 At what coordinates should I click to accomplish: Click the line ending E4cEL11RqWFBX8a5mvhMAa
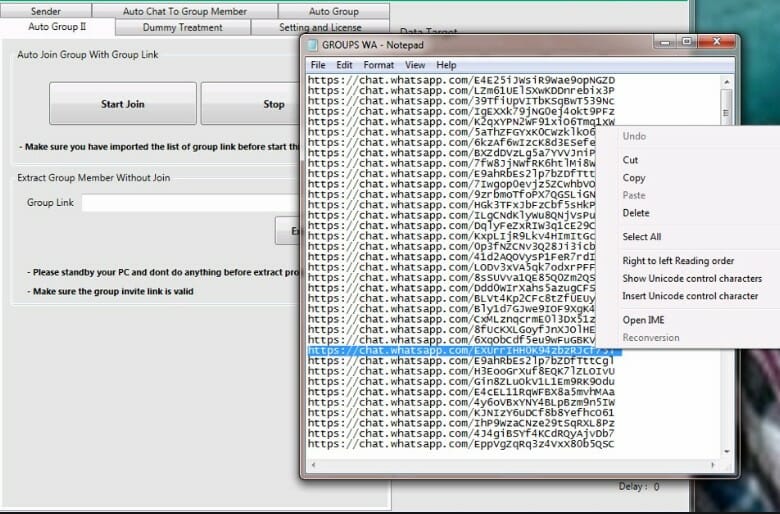click(461, 392)
